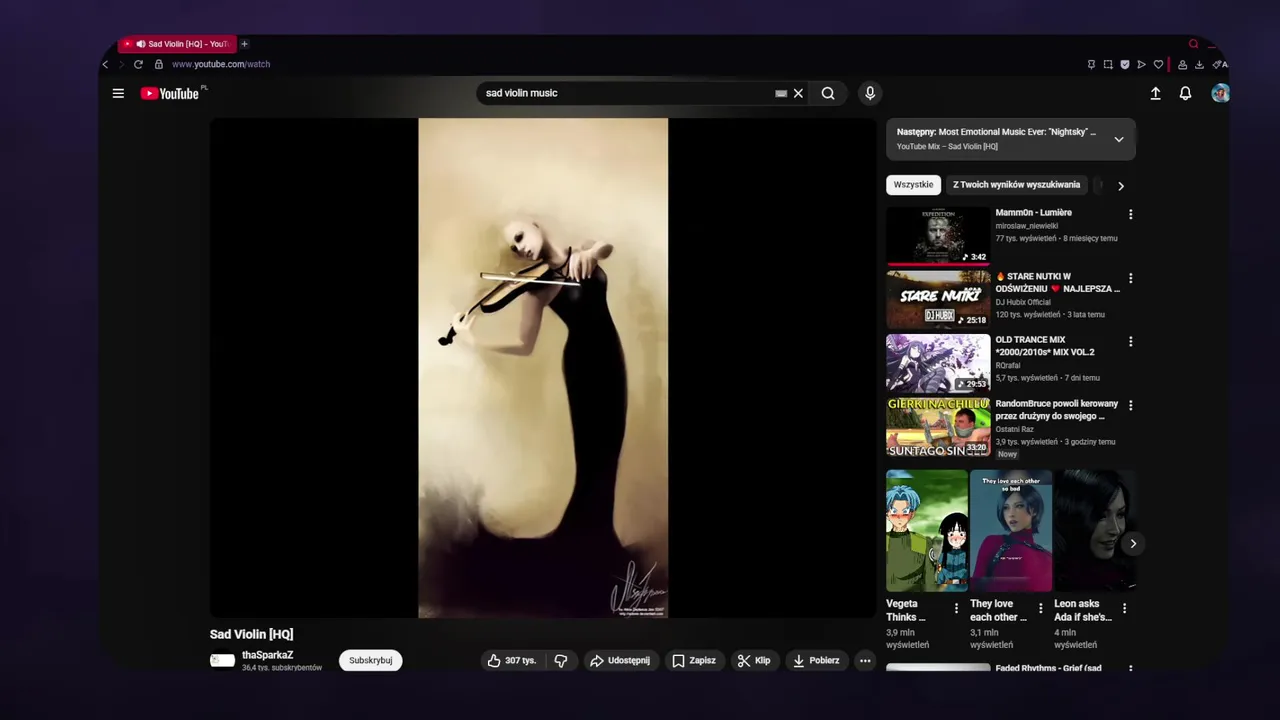Toggle the ad blocker shield icon
This screenshot has height=720, width=1280.
click(x=1125, y=64)
